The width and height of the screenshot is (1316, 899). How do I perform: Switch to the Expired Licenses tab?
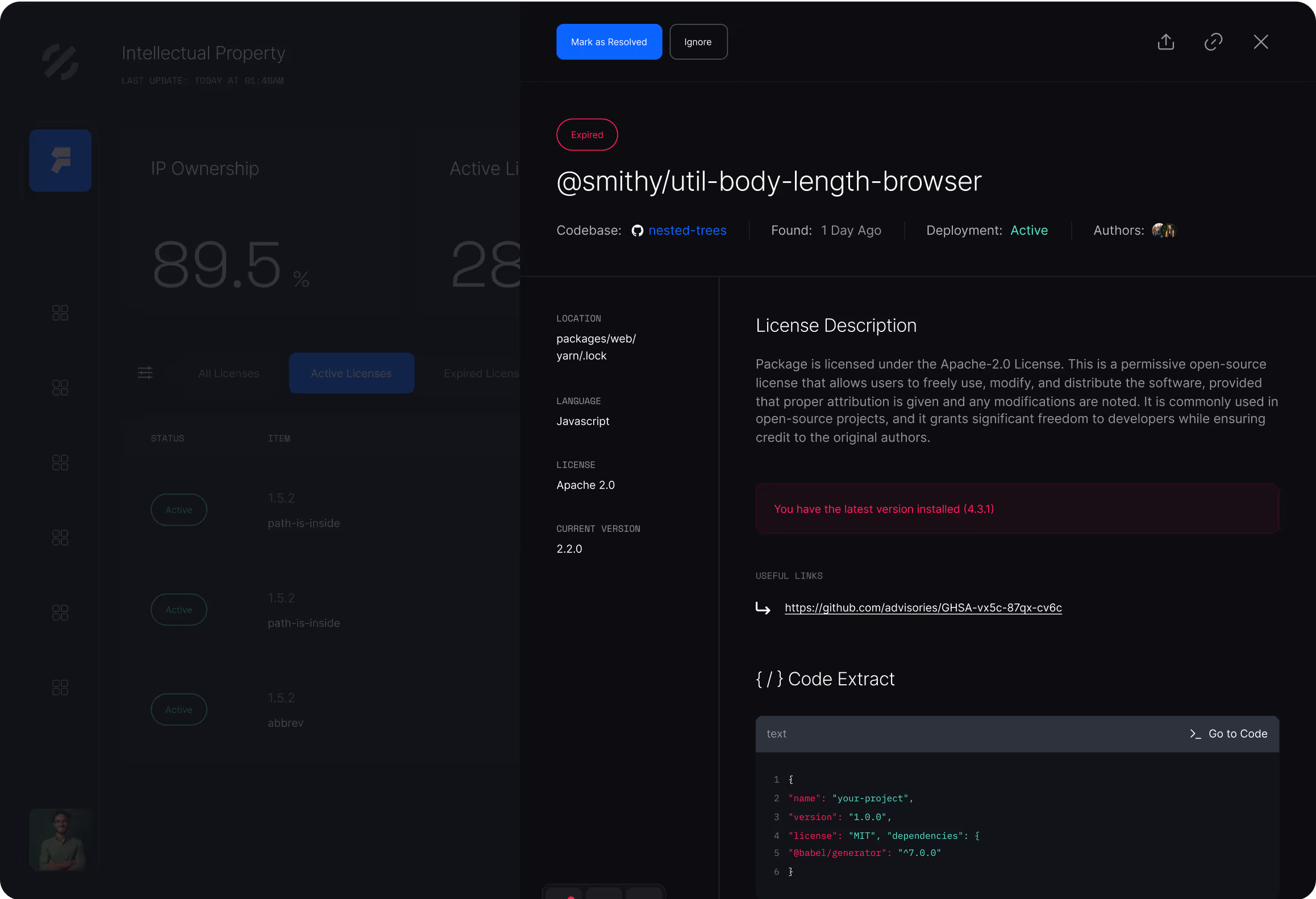pos(481,373)
